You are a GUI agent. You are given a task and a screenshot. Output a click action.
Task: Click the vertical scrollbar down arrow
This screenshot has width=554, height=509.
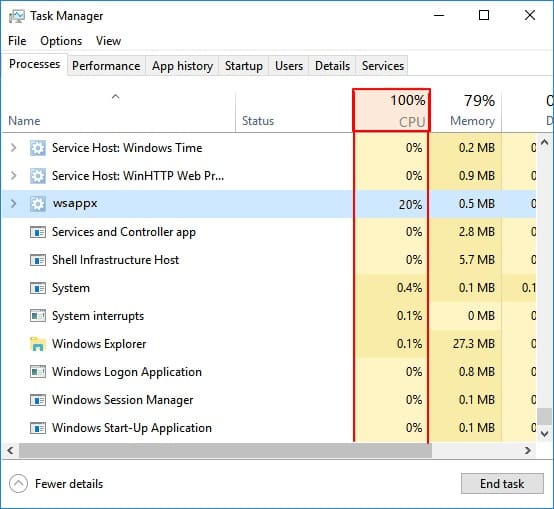(544, 433)
